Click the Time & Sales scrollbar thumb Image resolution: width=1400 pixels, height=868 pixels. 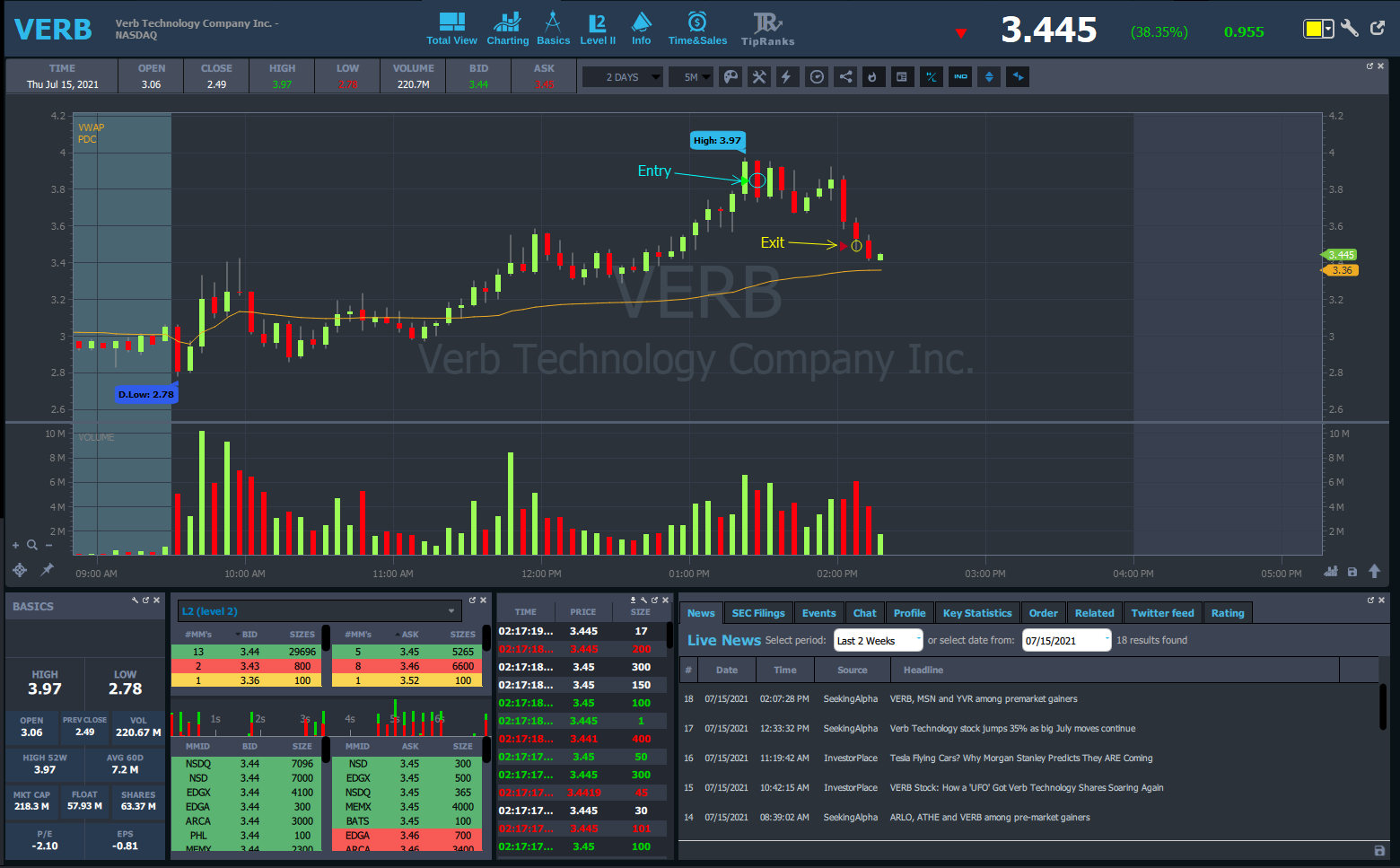coord(669,635)
